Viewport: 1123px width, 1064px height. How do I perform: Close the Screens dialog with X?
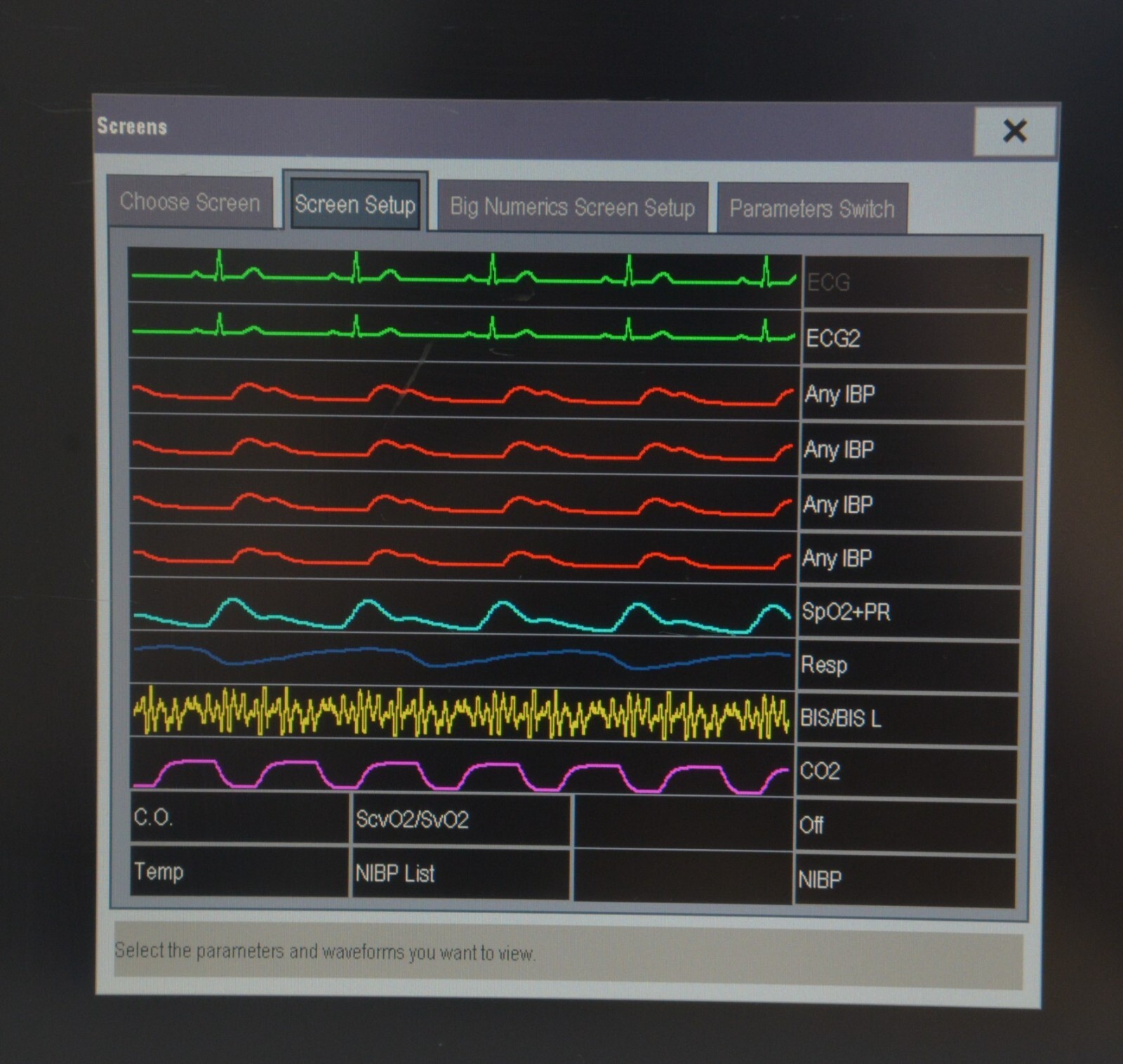pos(1014,131)
